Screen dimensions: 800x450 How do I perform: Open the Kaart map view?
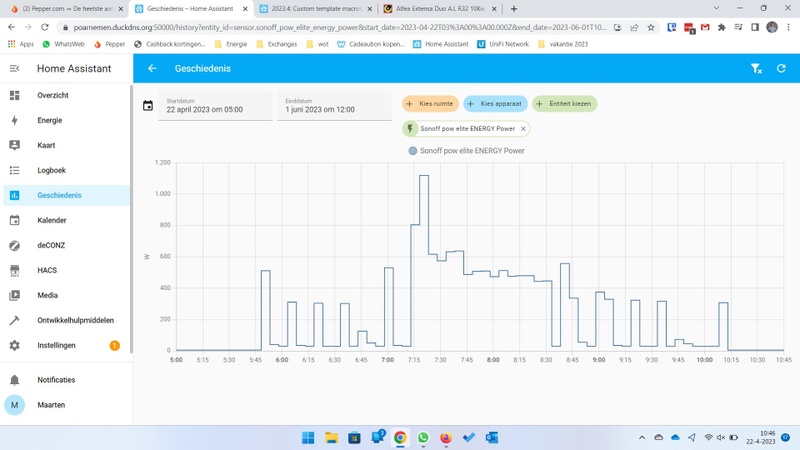coord(66,145)
